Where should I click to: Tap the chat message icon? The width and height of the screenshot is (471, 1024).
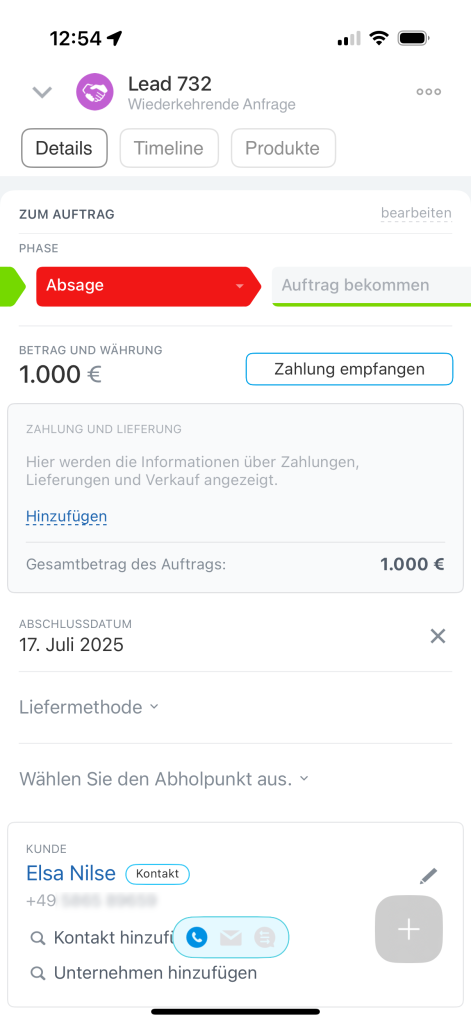pyautogui.click(x=265, y=938)
